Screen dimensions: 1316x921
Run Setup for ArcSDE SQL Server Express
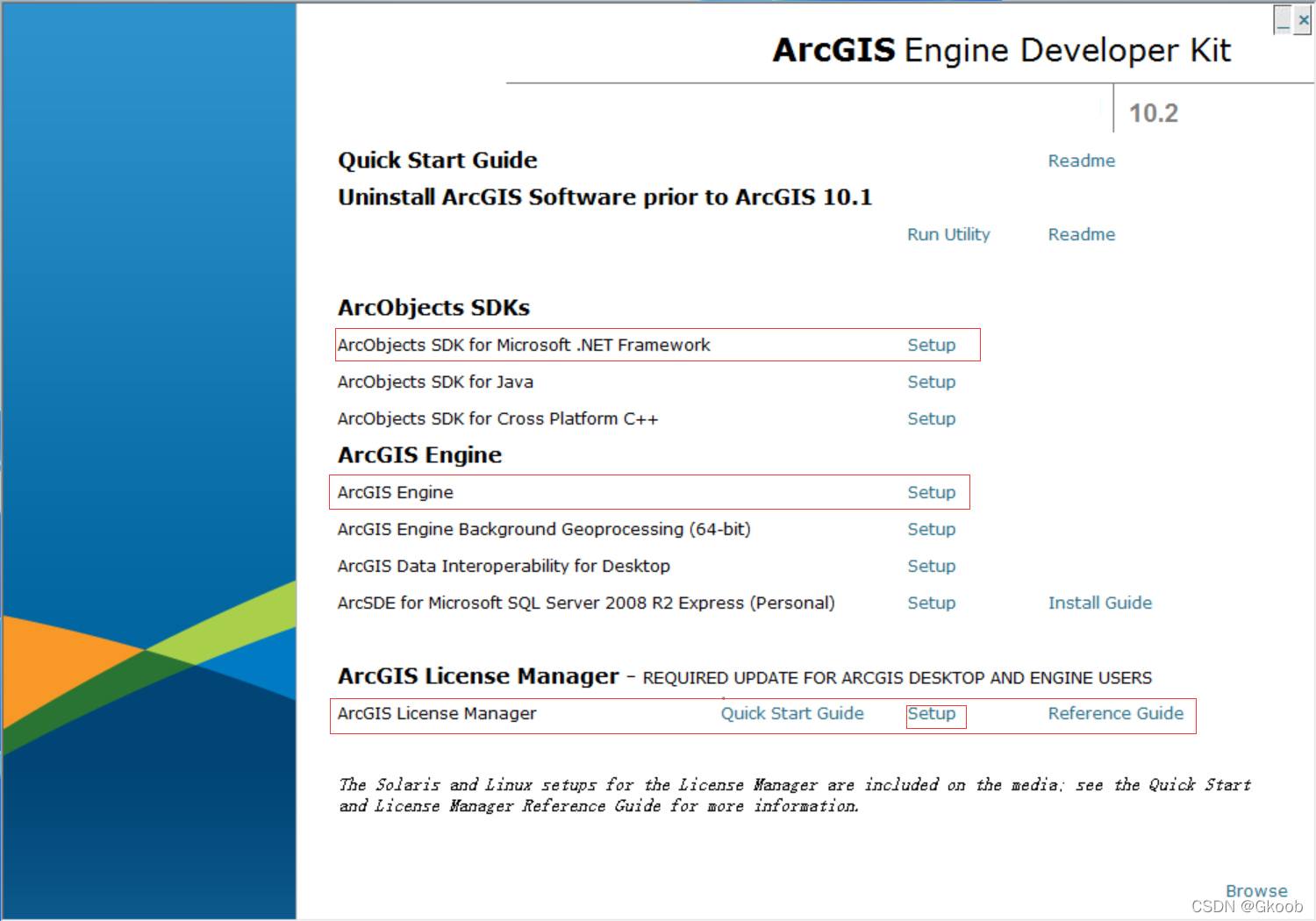(931, 603)
